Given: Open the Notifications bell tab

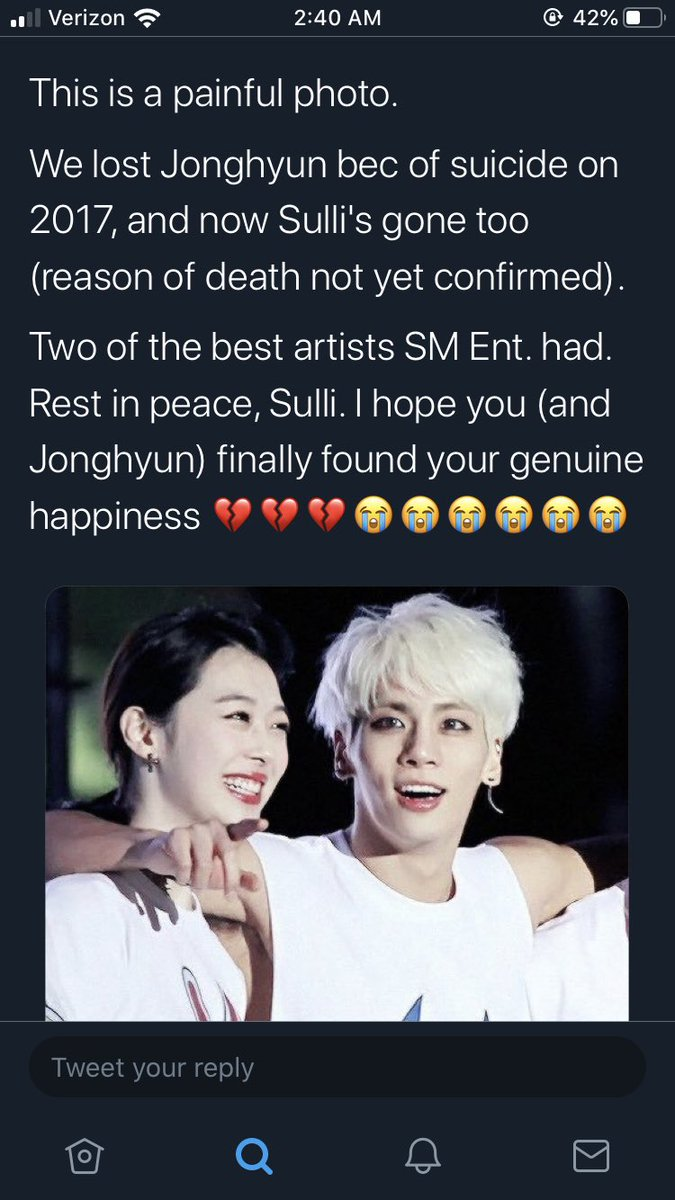Looking at the screenshot, I should 423,1156.
